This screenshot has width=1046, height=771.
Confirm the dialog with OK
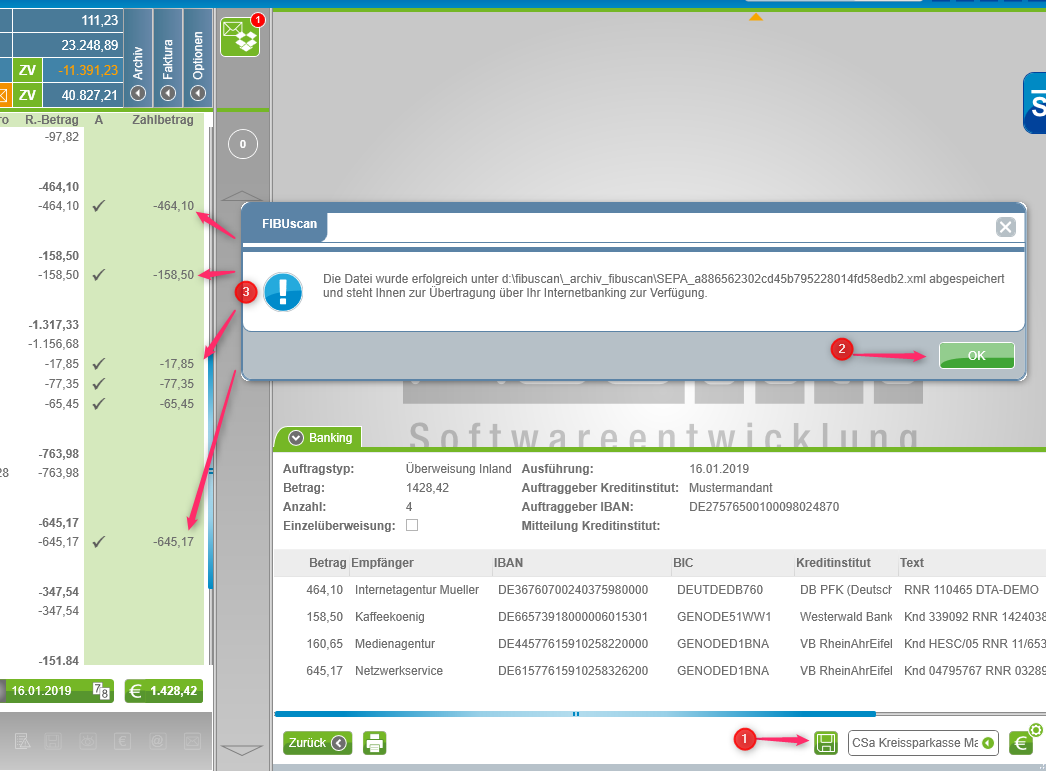pos(976,355)
